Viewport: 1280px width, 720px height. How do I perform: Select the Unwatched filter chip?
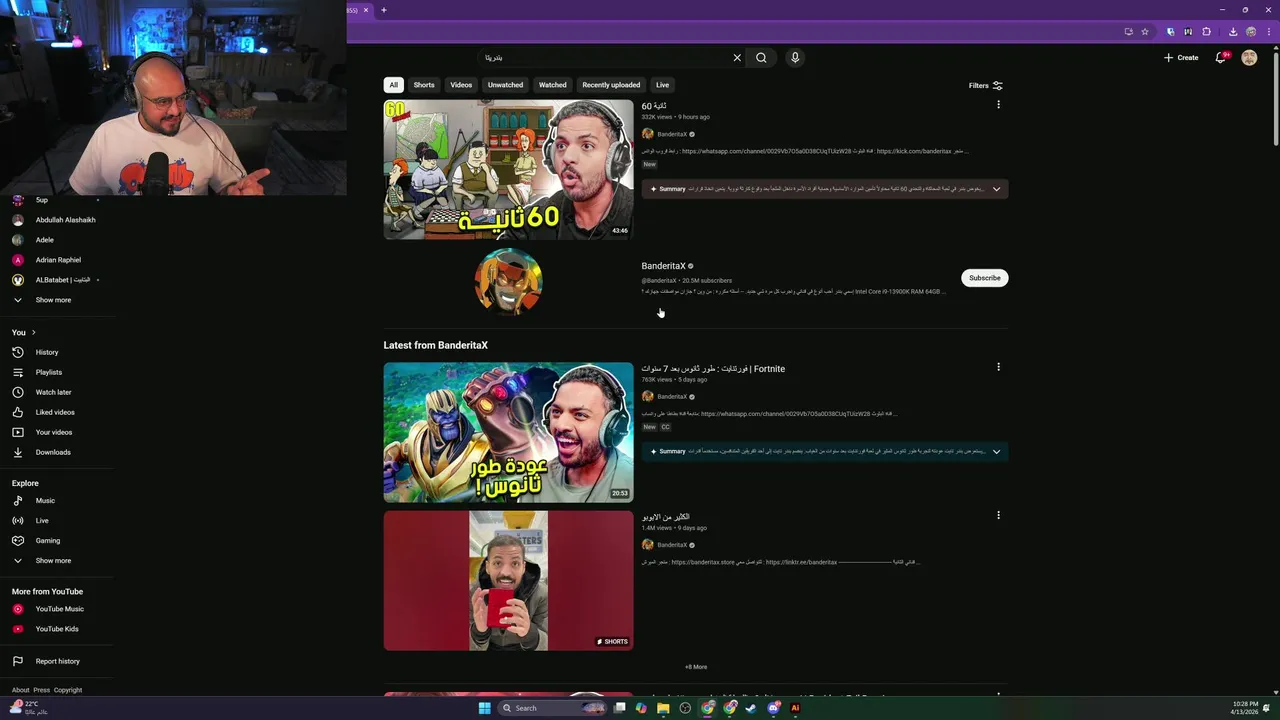tap(505, 85)
